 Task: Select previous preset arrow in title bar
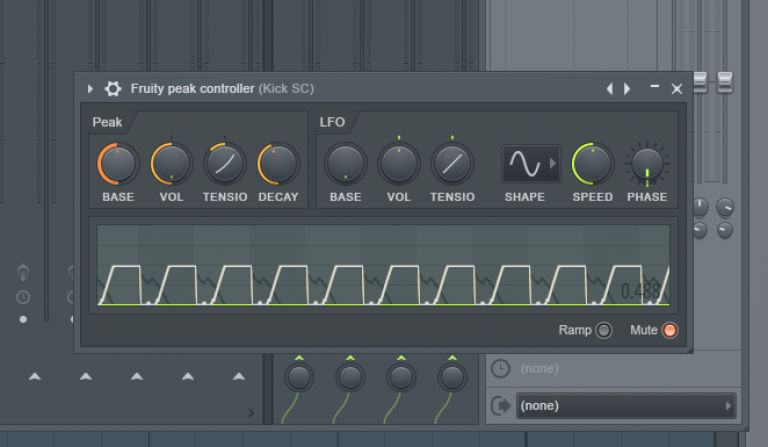609,89
